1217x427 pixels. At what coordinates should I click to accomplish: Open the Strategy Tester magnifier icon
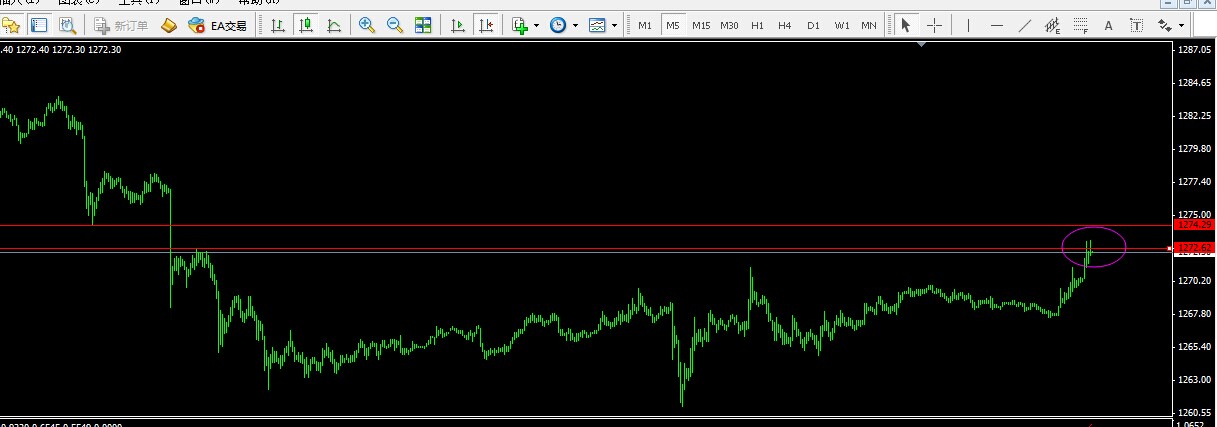(x=67, y=25)
